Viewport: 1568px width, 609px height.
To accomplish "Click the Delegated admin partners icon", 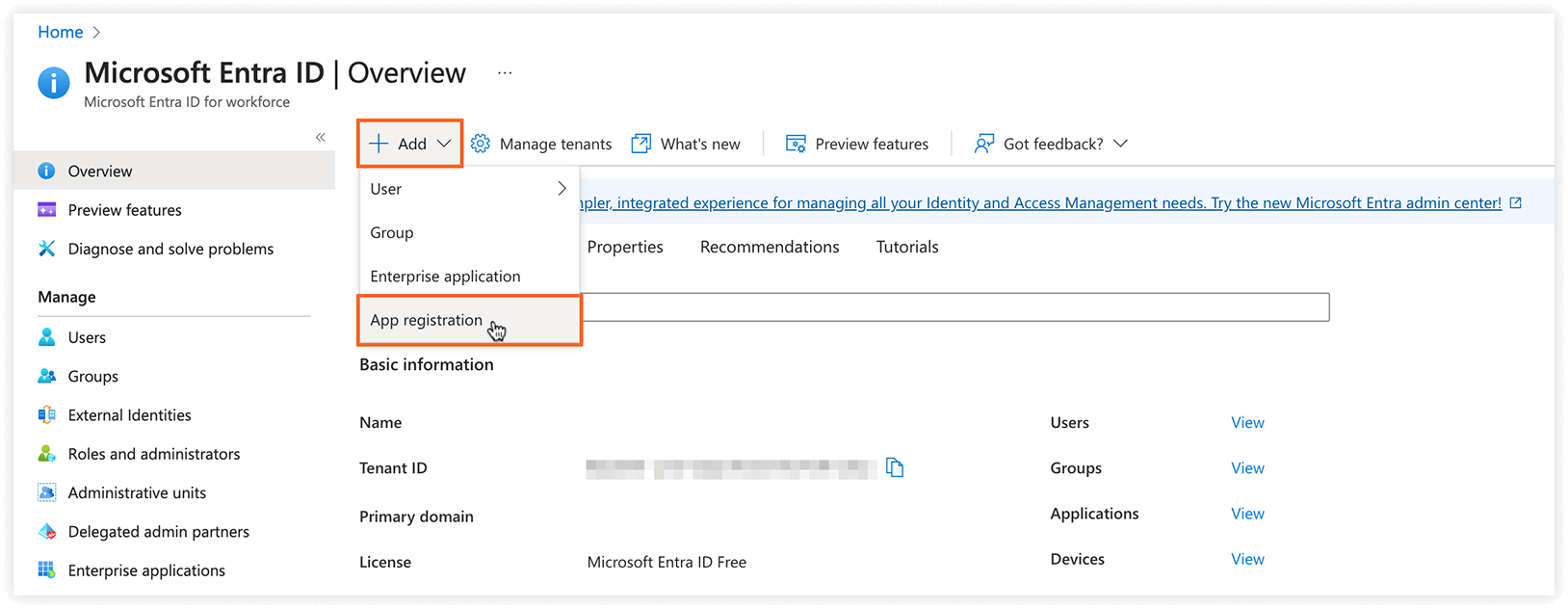I will (46, 532).
